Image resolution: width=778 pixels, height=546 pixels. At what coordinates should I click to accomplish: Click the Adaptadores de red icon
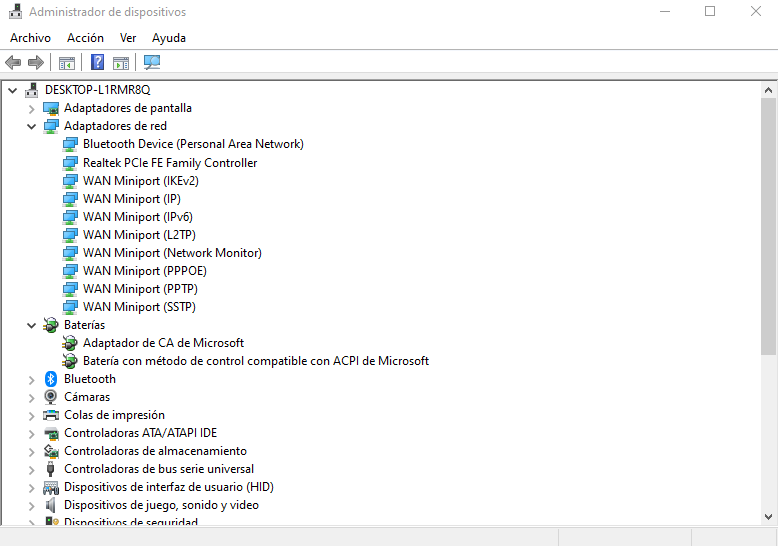point(51,126)
